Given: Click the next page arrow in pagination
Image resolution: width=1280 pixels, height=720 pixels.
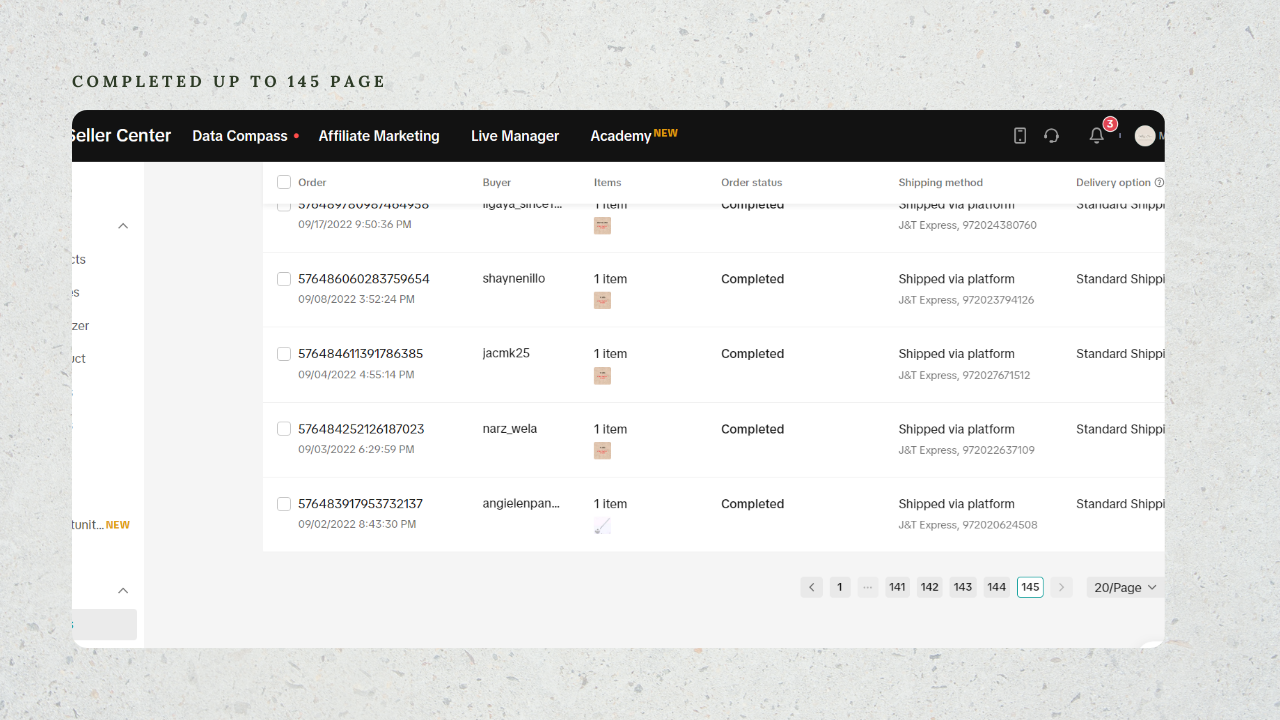Looking at the screenshot, I should click(x=1062, y=587).
